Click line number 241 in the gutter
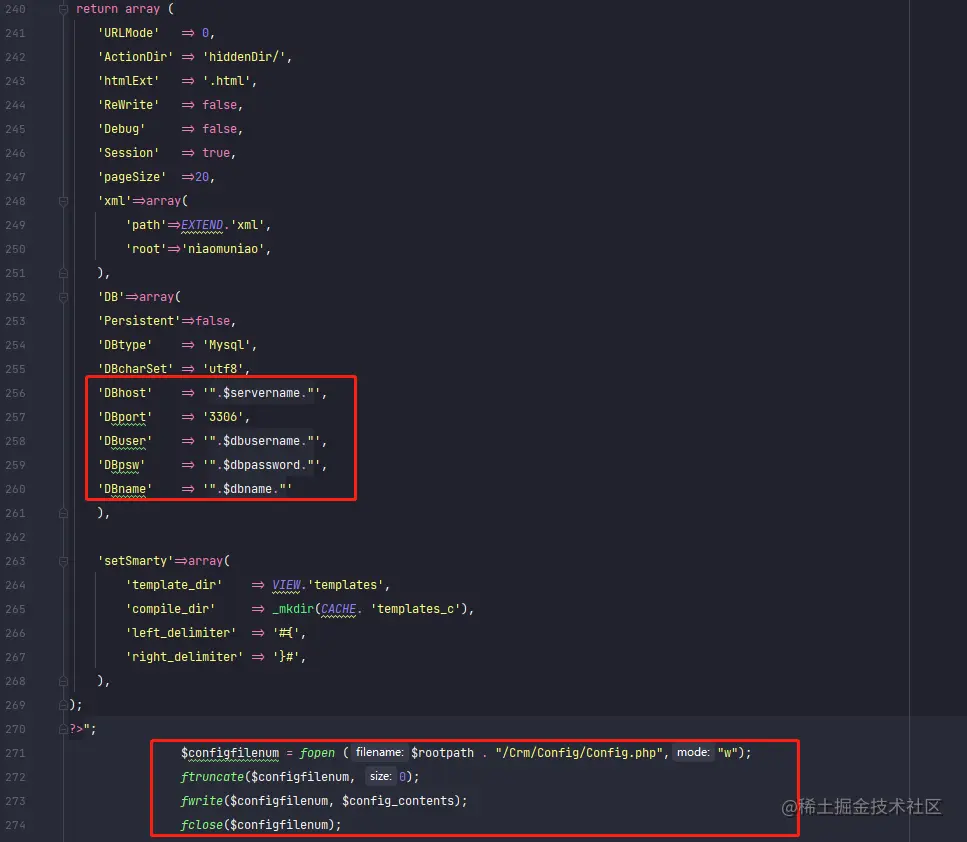 coord(15,33)
